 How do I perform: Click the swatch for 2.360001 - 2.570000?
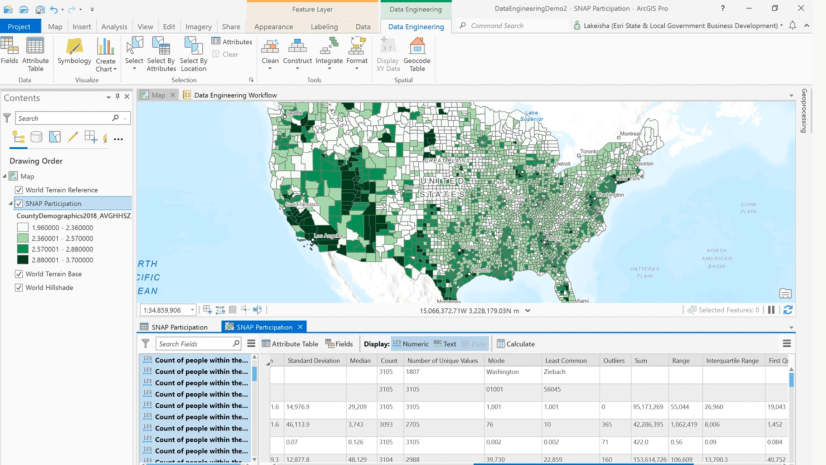pyautogui.click(x=23, y=239)
